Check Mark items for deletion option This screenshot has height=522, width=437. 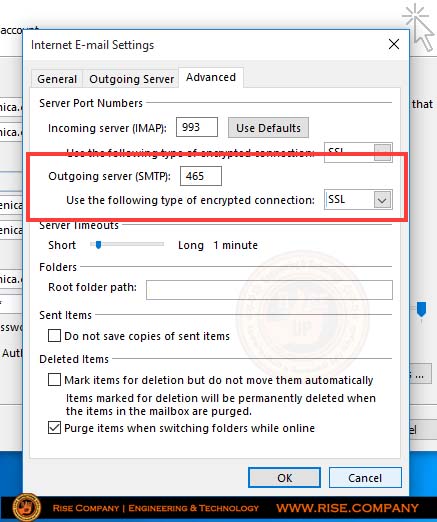pyautogui.click(x=54, y=380)
